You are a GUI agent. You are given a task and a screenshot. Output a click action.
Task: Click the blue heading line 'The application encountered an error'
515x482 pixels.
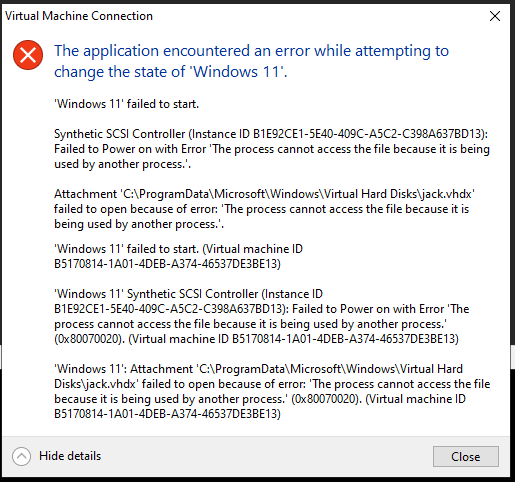(252, 51)
